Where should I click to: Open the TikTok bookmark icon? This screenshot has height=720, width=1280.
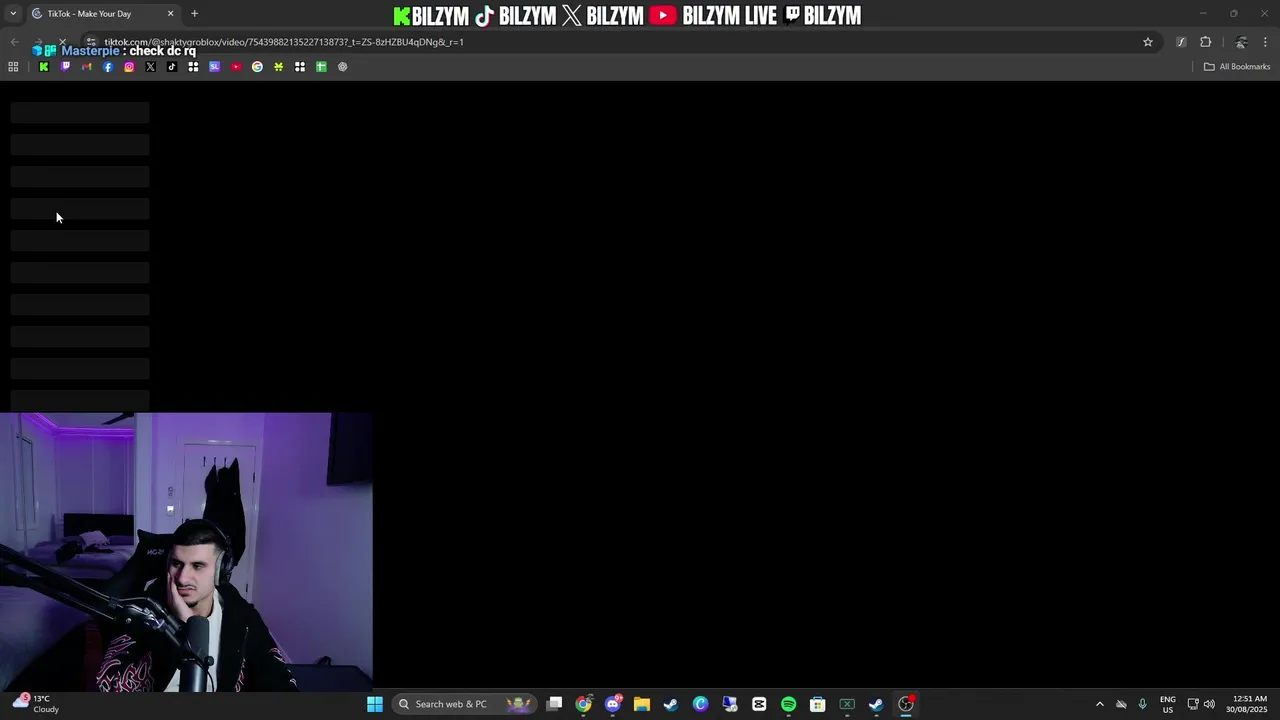click(172, 67)
